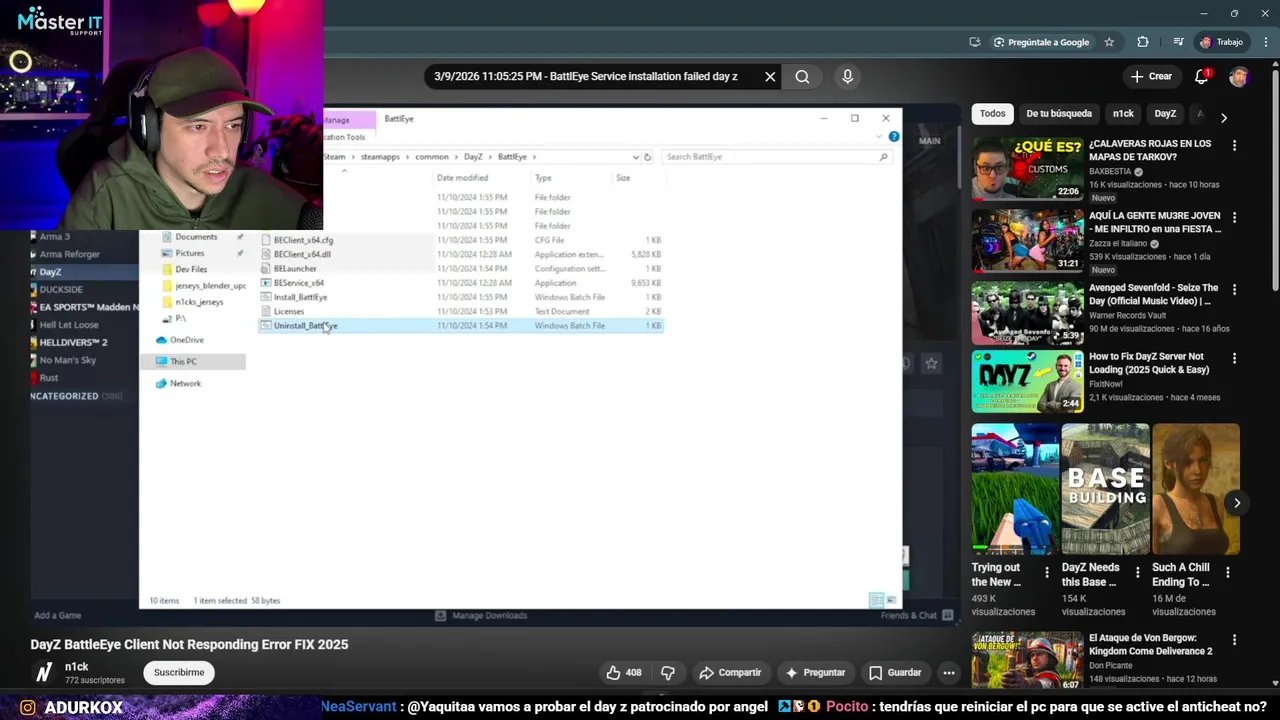Open address bar history dropdown in Explorer
This screenshot has height=720, width=1280.
click(x=635, y=157)
